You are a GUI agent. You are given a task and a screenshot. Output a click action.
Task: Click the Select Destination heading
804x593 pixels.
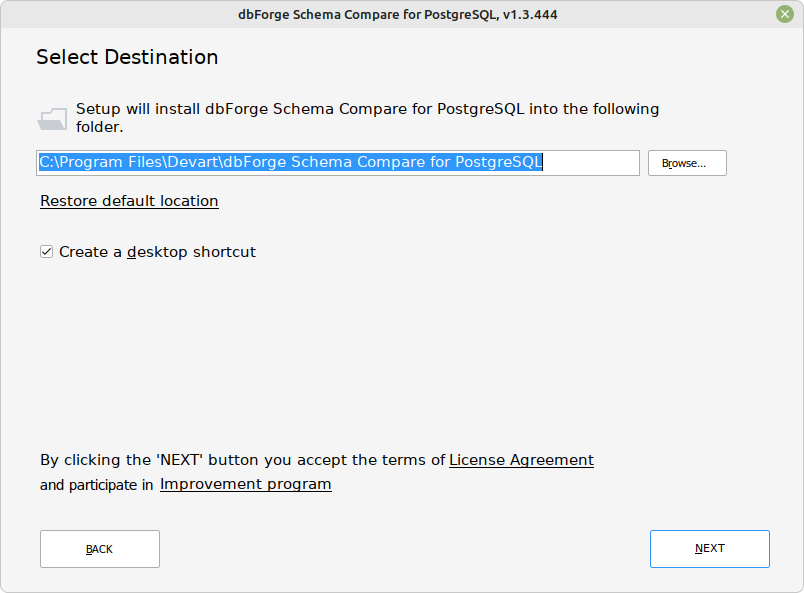point(127,57)
